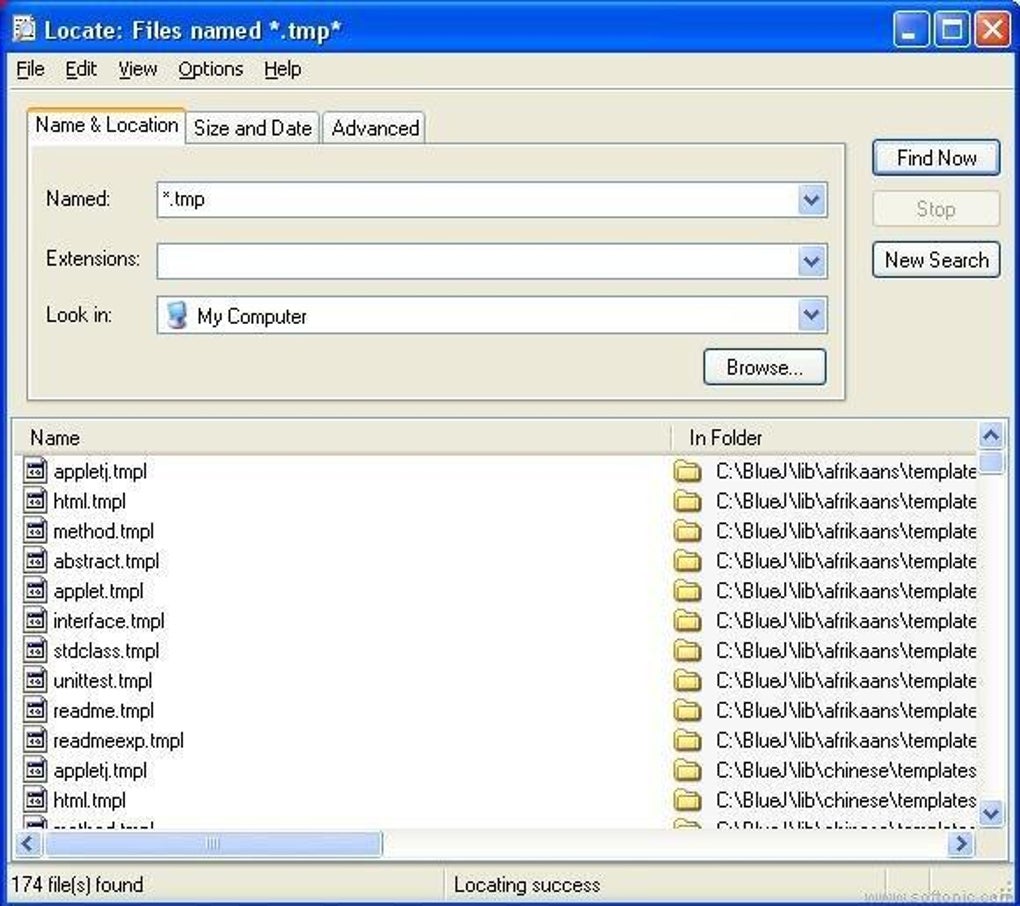Click the readmeexp.tmpl file icon
Viewport: 1020px width, 906px height.
(35, 739)
